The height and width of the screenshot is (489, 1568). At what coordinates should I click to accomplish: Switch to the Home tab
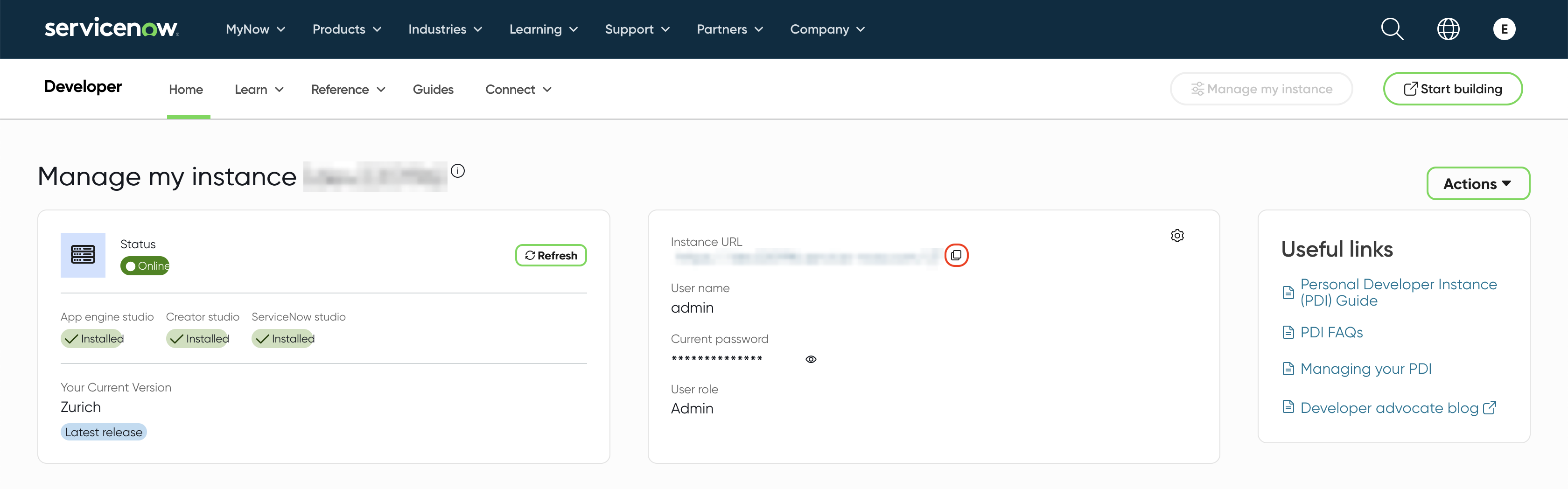(x=186, y=90)
